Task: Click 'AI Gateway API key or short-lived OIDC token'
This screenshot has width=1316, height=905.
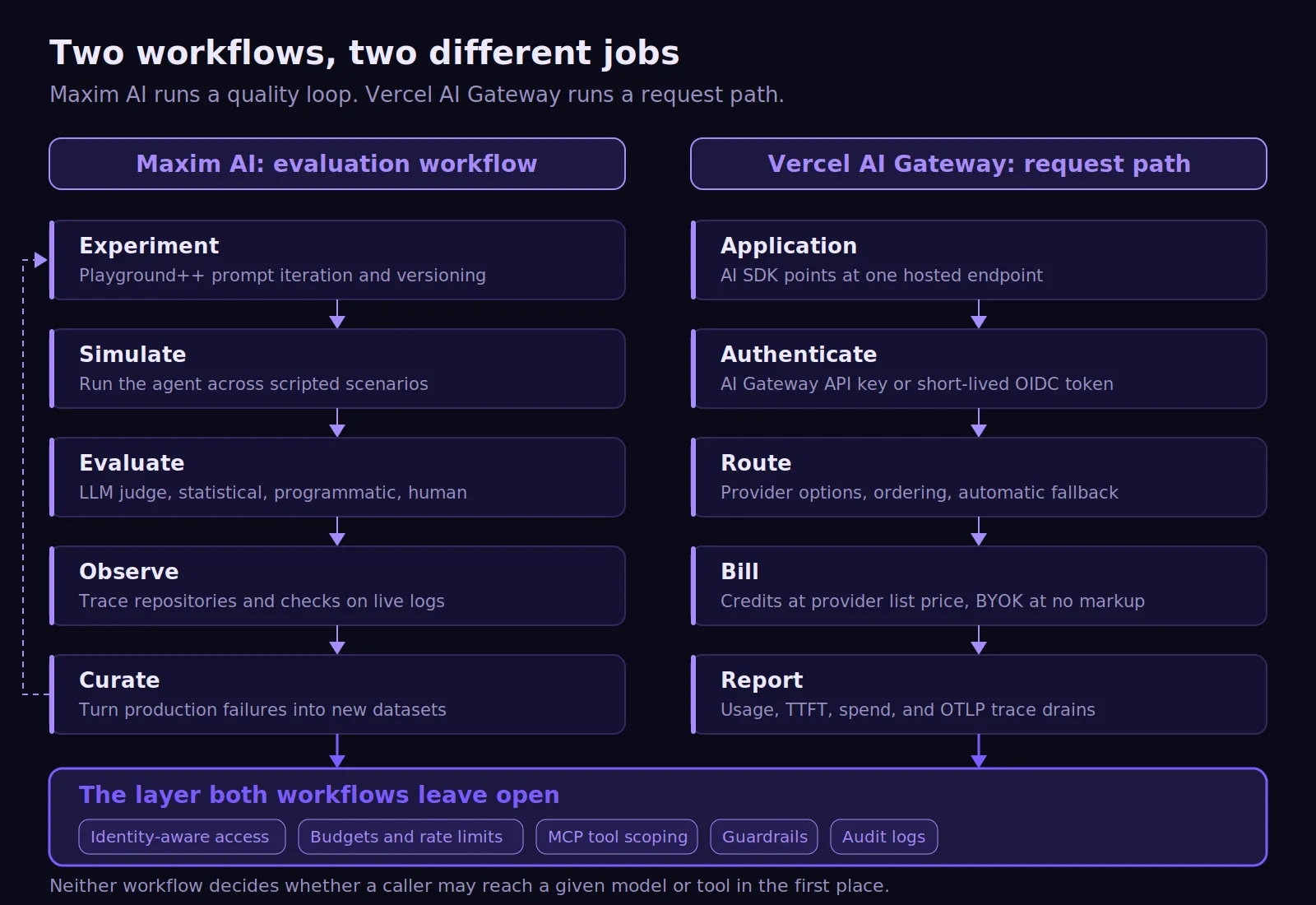Action: click(917, 384)
